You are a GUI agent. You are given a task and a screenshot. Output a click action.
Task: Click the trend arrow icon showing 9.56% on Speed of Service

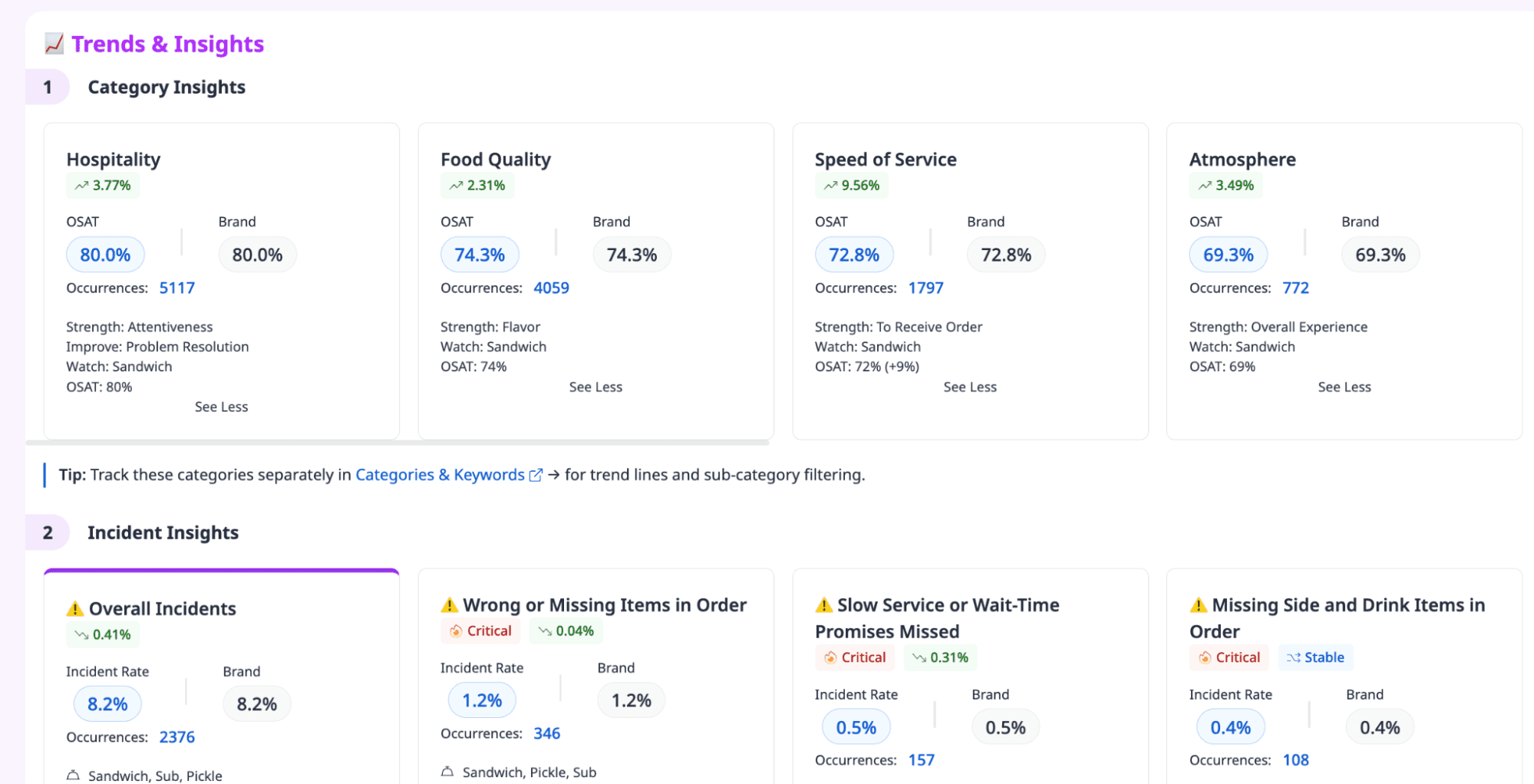click(x=830, y=185)
